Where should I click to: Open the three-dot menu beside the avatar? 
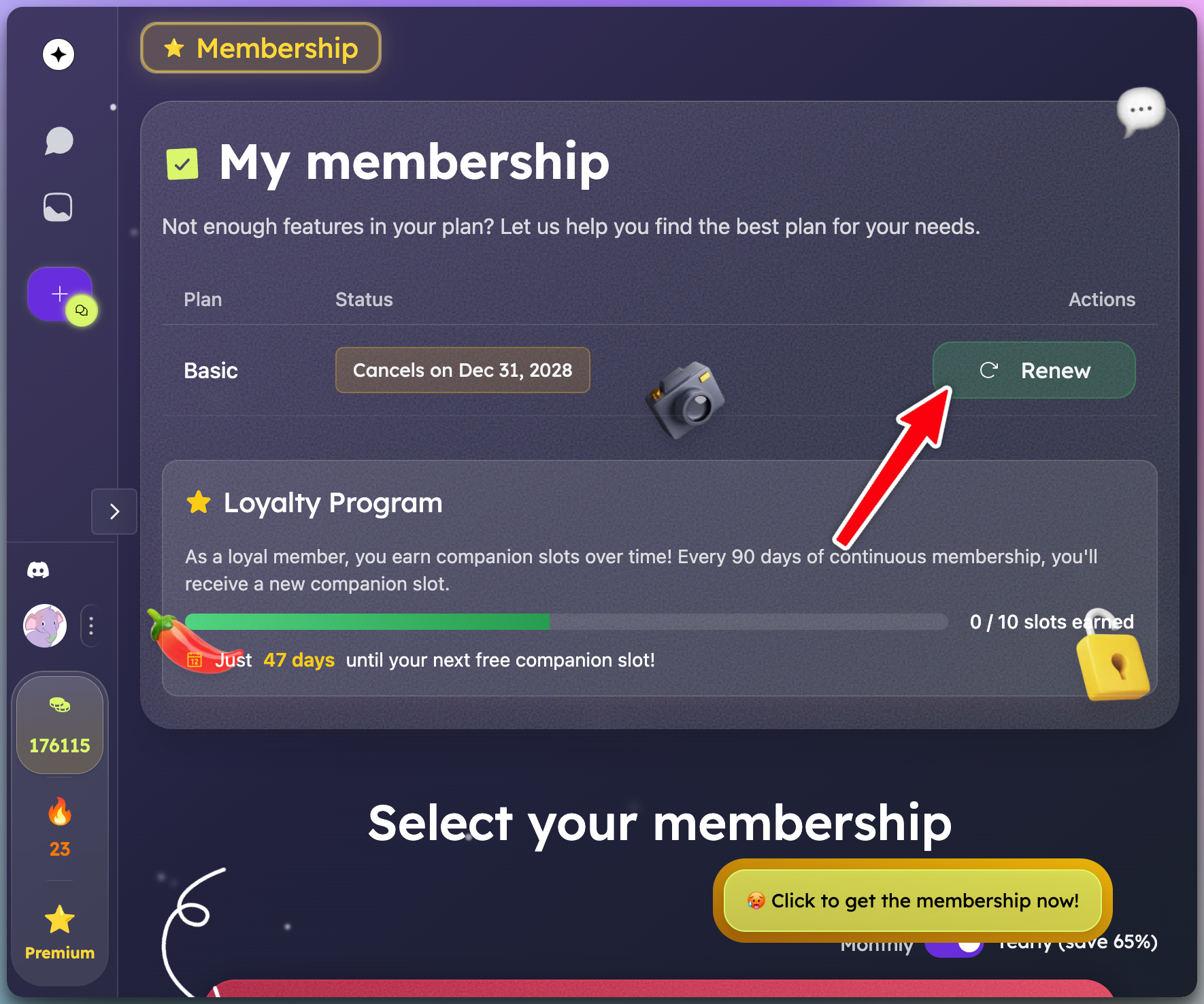(x=90, y=626)
